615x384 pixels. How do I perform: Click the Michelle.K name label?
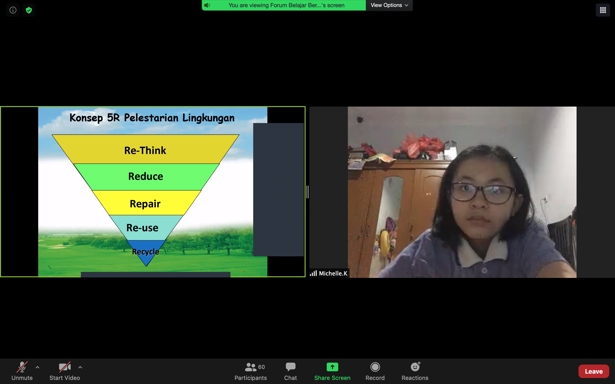(333, 273)
